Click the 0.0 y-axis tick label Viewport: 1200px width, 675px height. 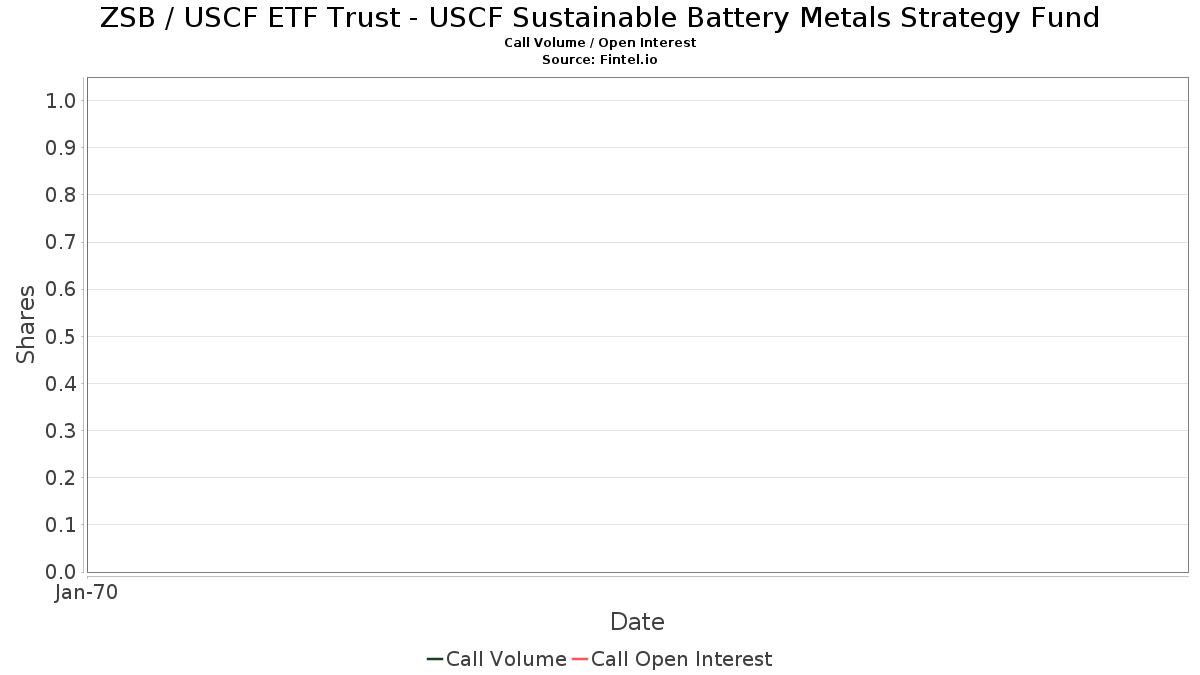(61, 572)
